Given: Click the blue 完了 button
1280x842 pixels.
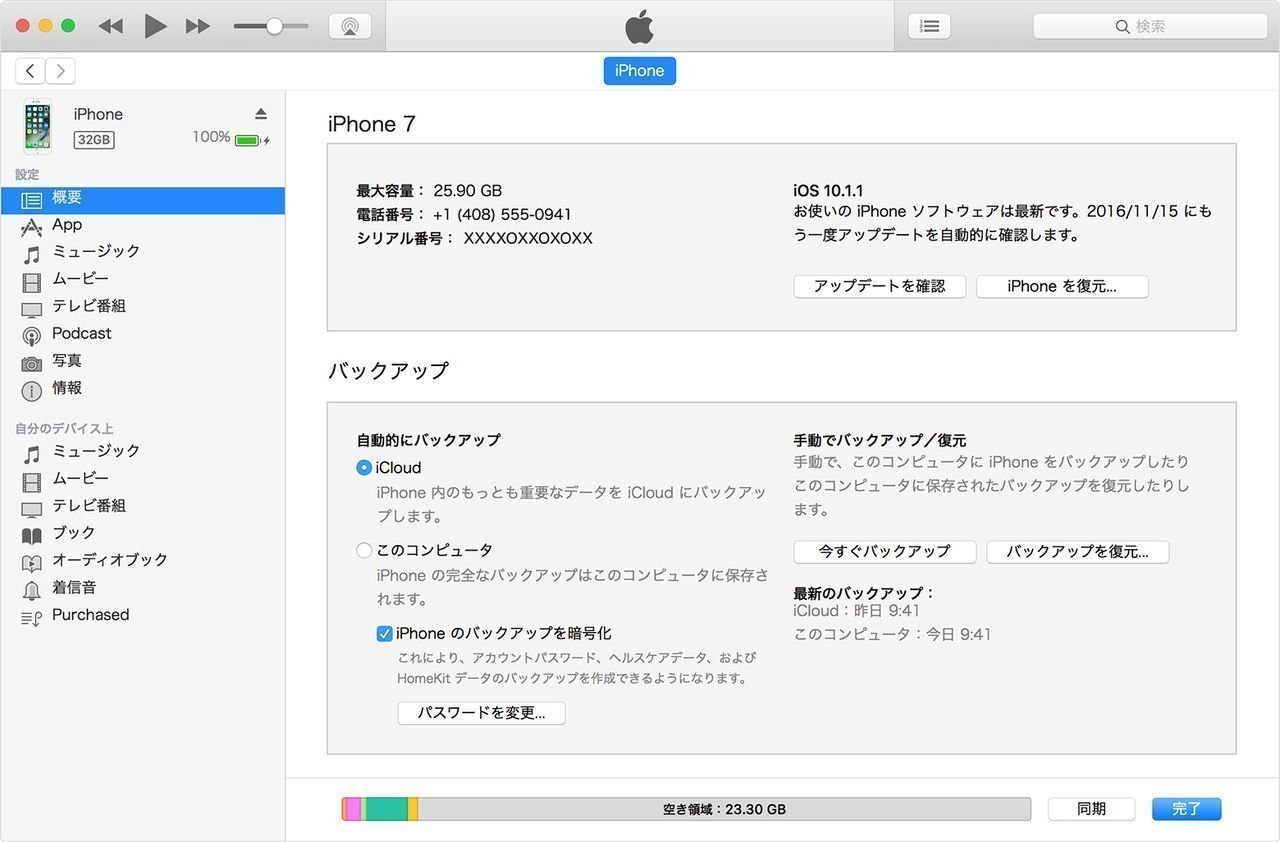Looking at the screenshot, I should pos(1186,809).
